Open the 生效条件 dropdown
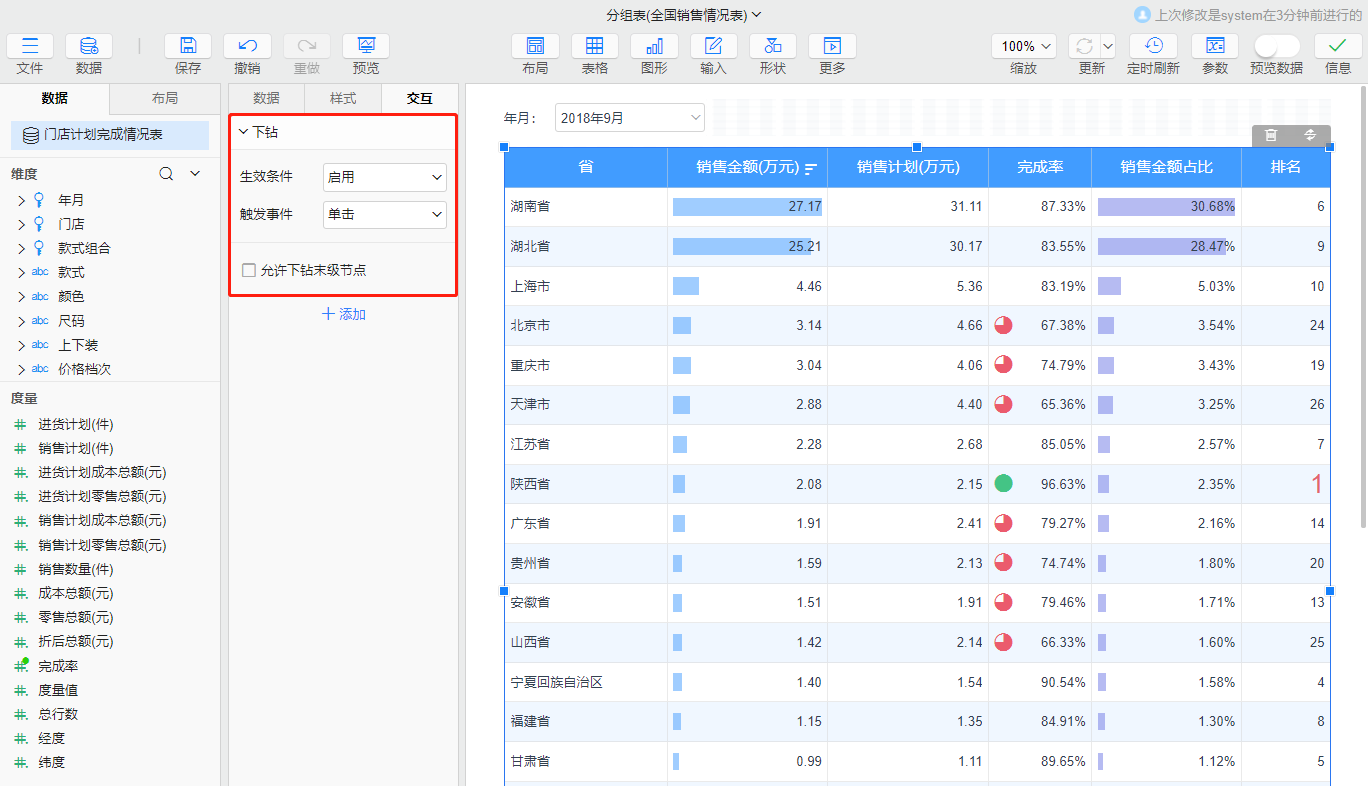This screenshot has width=1368, height=786. 384,177
